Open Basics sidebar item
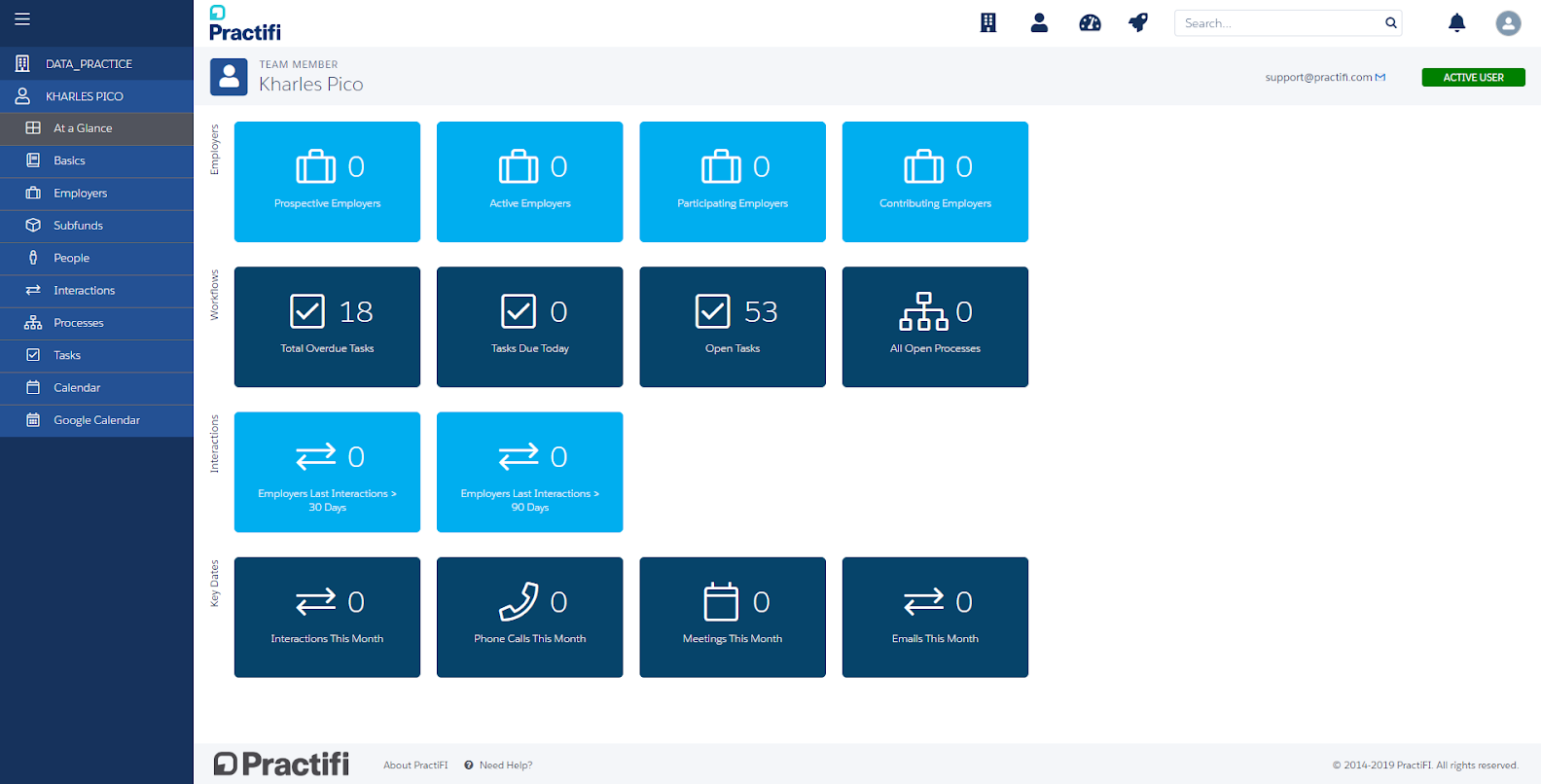This screenshot has width=1541, height=784. point(96,160)
